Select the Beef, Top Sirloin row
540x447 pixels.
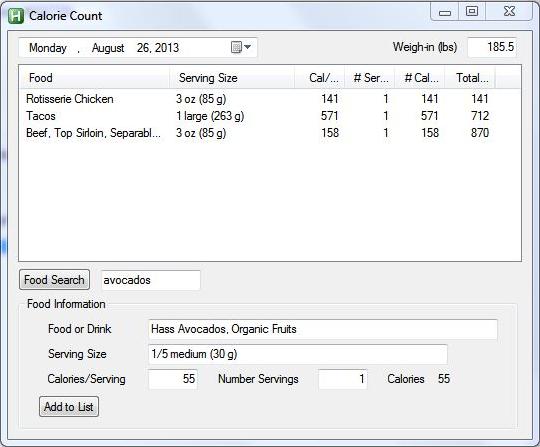point(270,133)
